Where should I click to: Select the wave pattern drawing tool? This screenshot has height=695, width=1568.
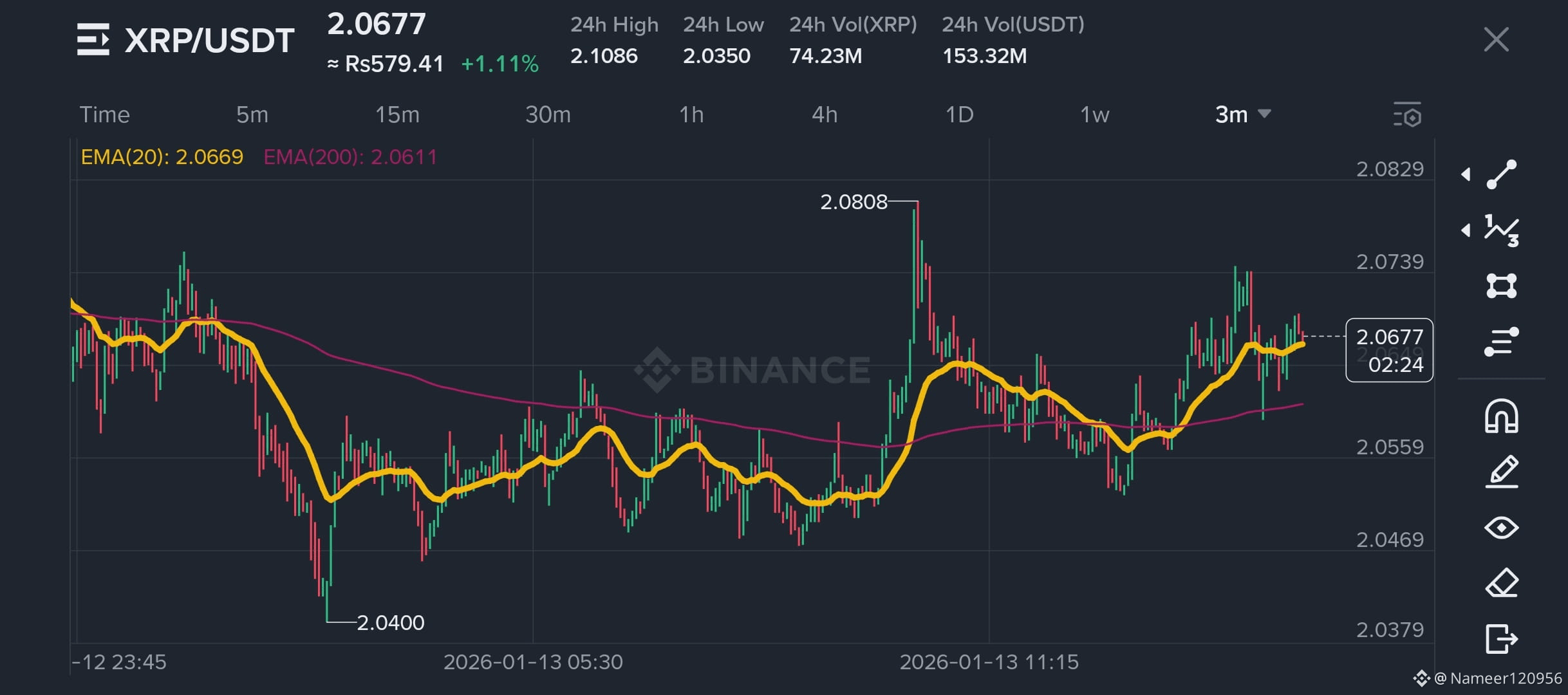[x=1501, y=230]
